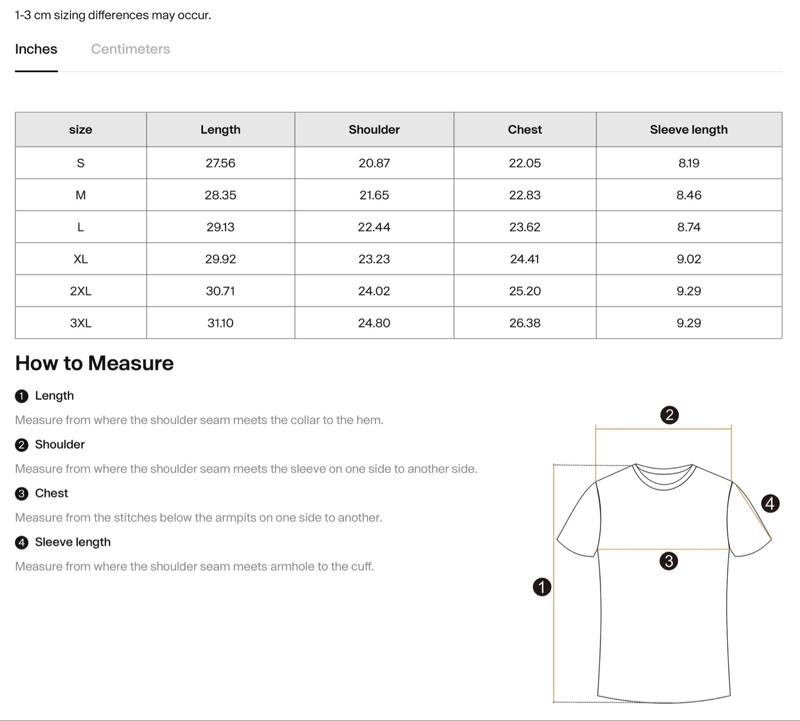The width and height of the screenshot is (800, 721).
Task: Click the How to Measure heading
Action: point(94,363)
